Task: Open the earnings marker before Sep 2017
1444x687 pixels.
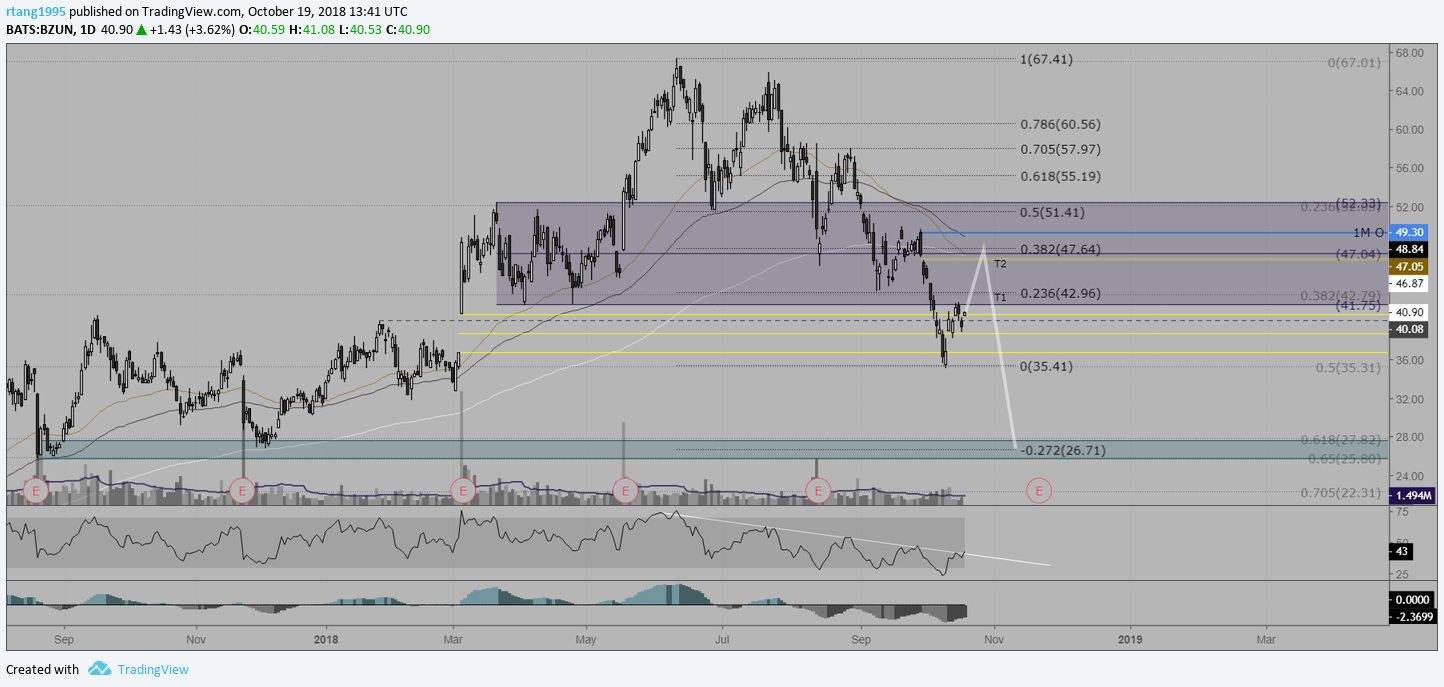Action: tap(36, 490)
